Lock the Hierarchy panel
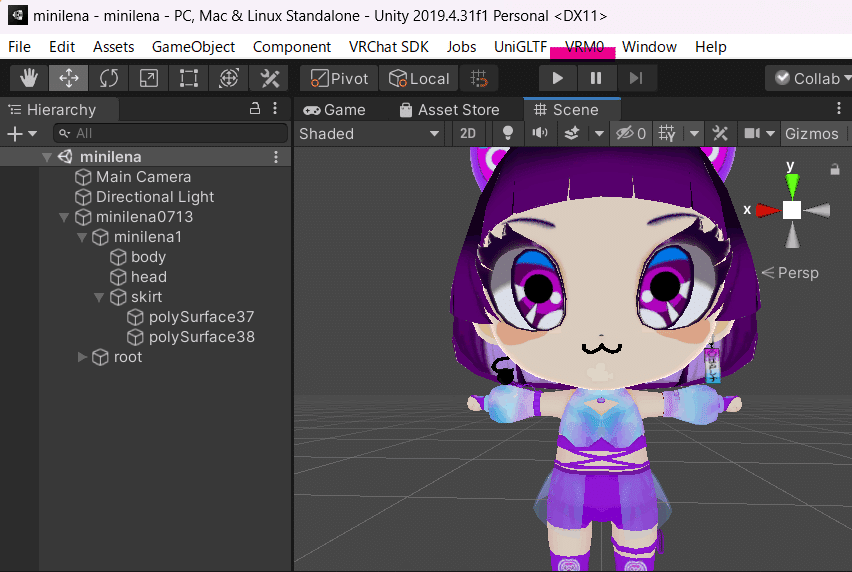 tap(254, 108)
